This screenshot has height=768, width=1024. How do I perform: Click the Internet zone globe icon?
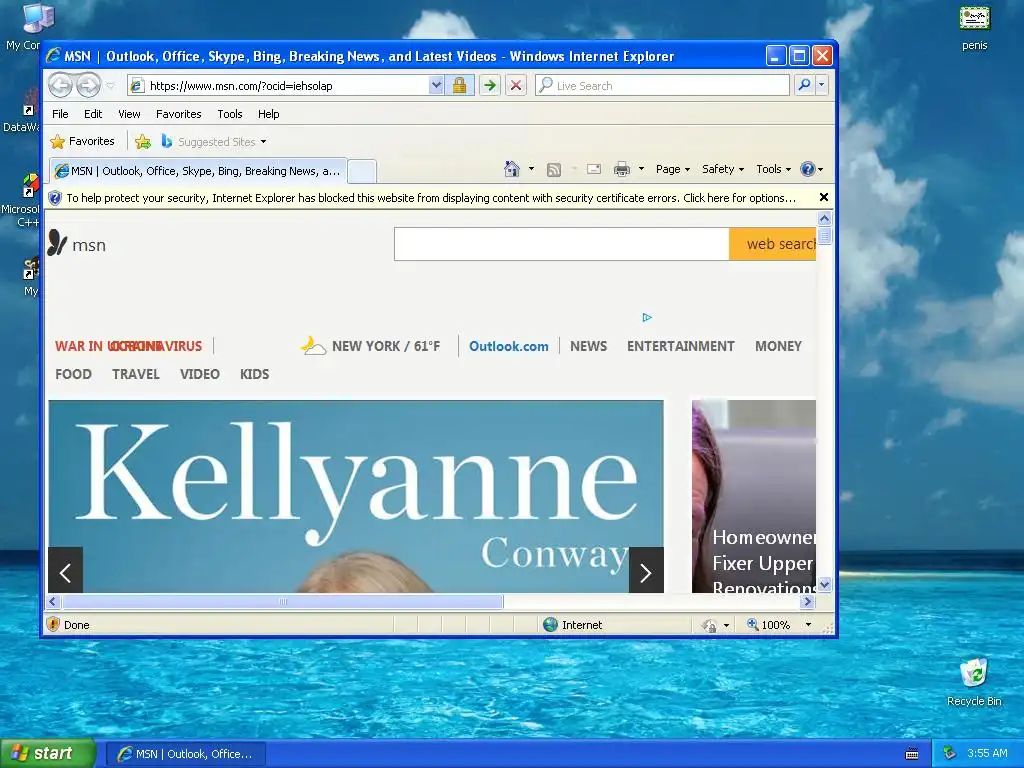pos(551,624)
